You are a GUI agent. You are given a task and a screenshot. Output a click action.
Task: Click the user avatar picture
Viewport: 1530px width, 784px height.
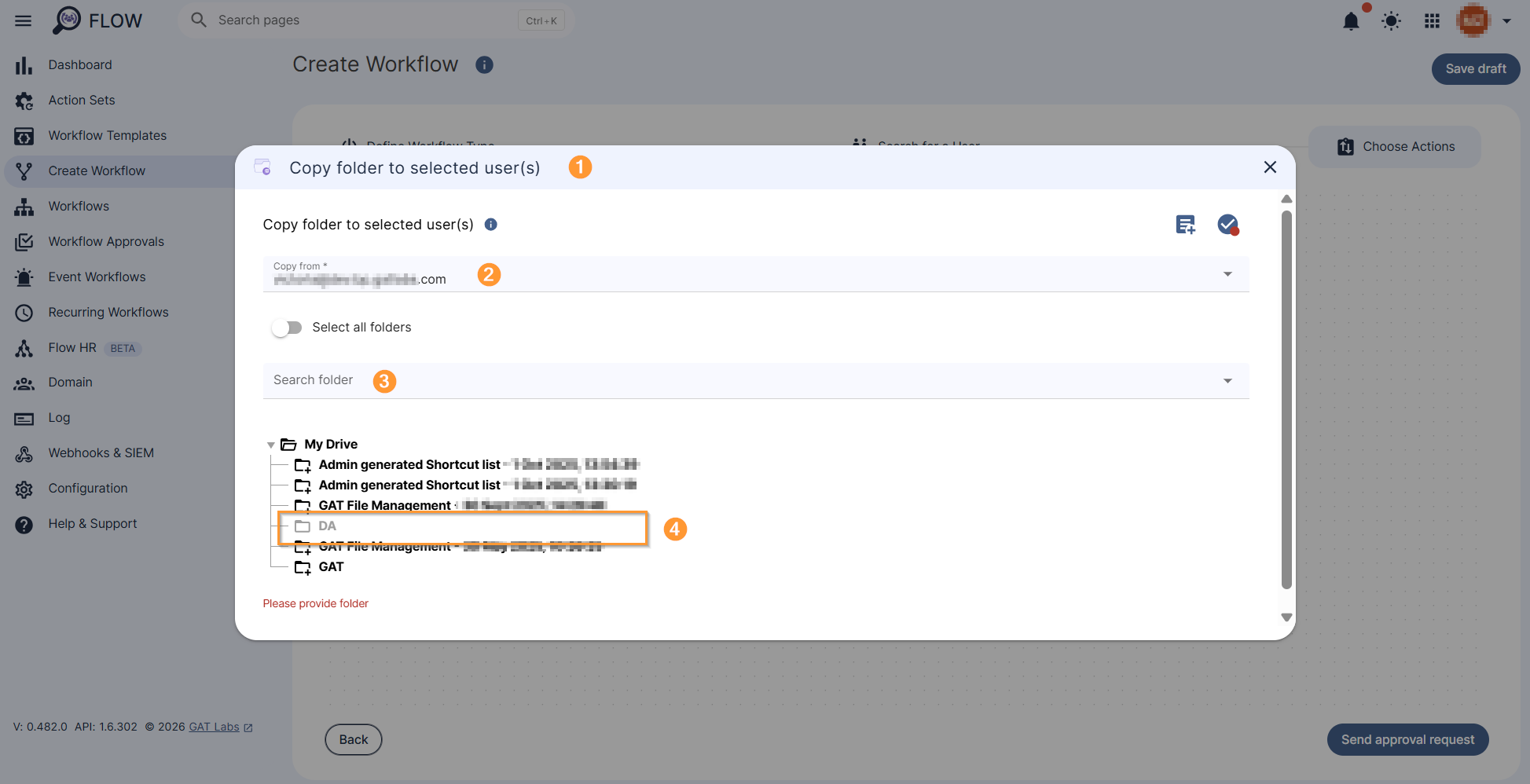point(1473,20)
